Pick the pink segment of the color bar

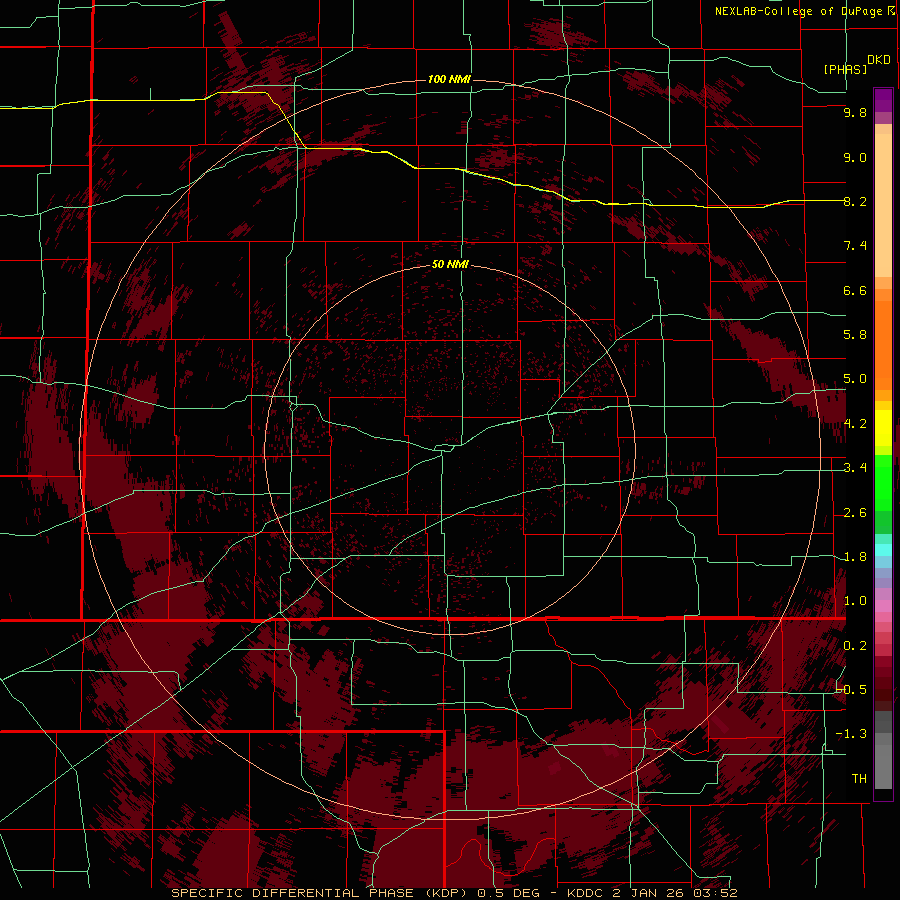pyautogui.click(x=883, y=606)
